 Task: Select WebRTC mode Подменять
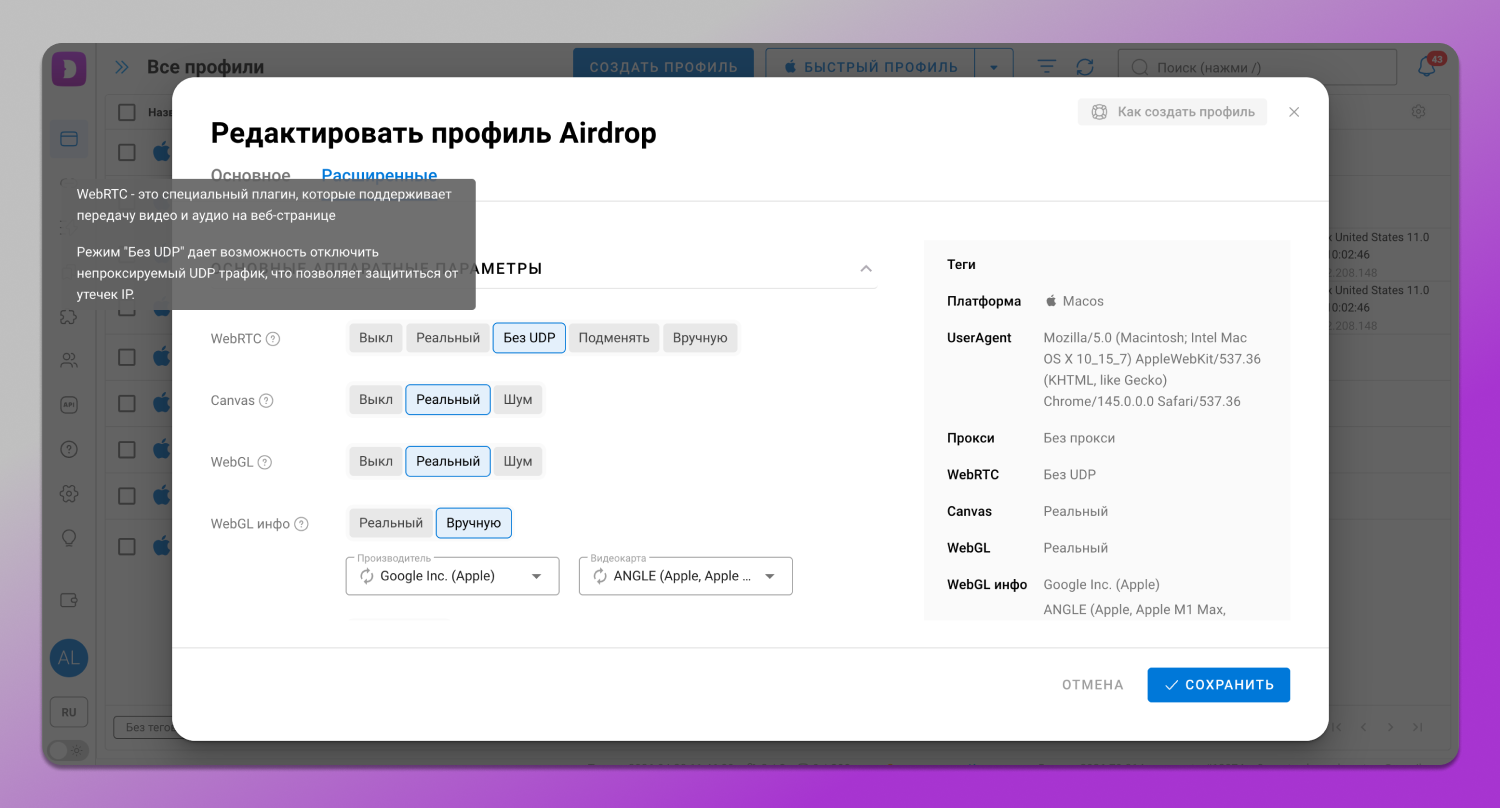(614, 338)
